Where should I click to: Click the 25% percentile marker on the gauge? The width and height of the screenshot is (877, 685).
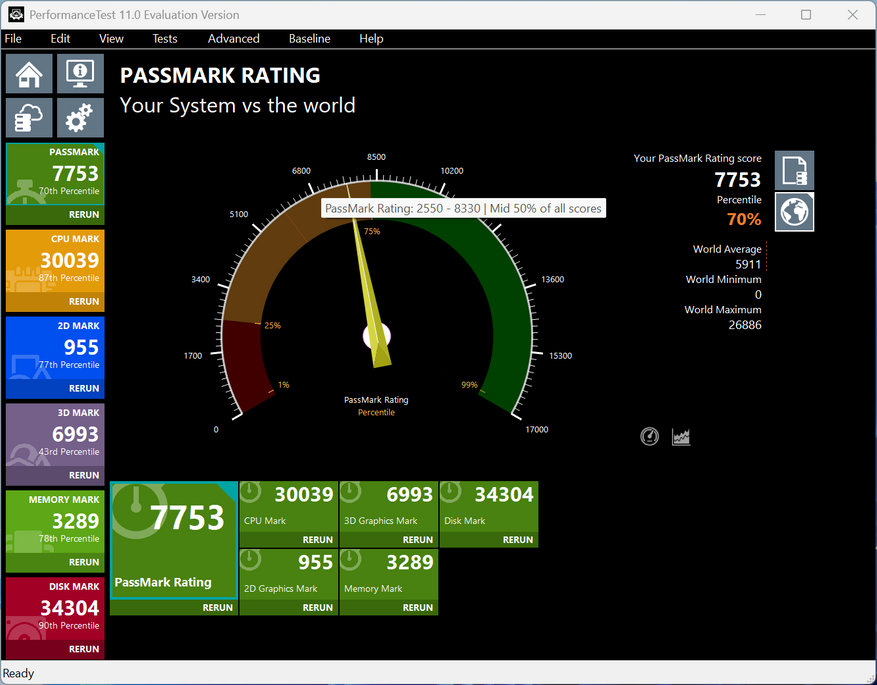(272, 325)
